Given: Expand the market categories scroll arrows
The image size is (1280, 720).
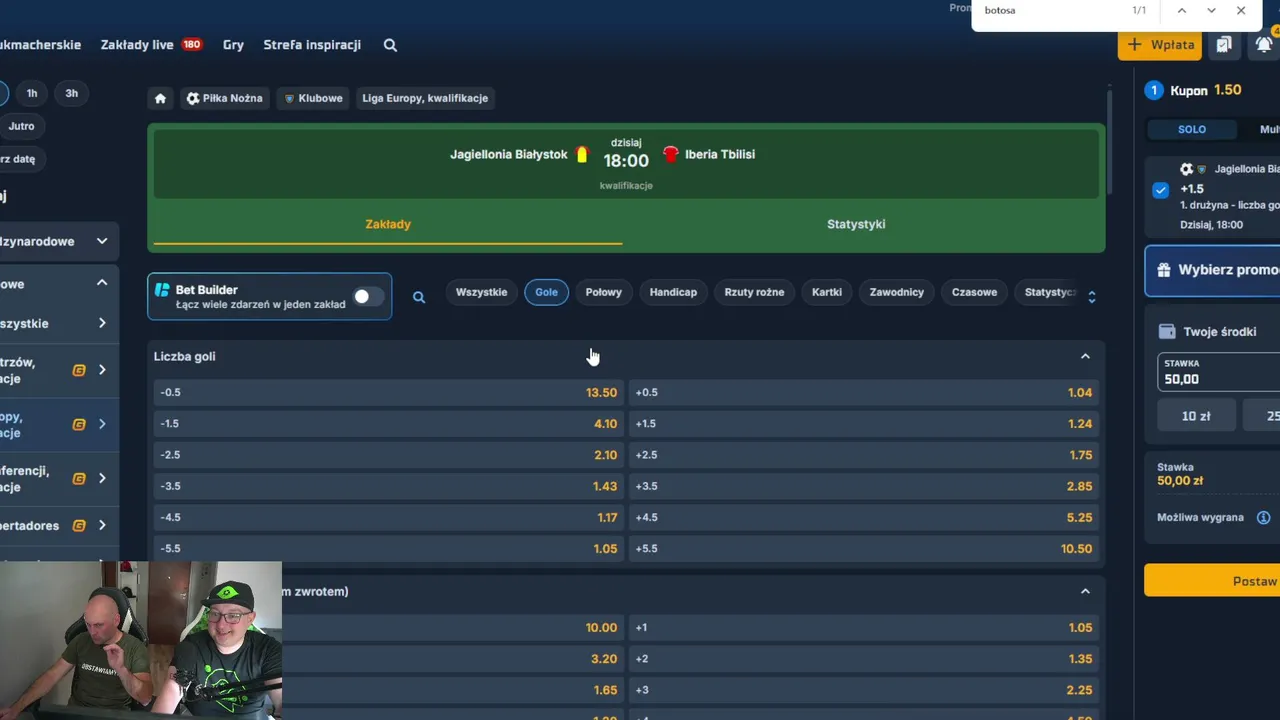Looking at the screenshot, I should (1092, 297).
